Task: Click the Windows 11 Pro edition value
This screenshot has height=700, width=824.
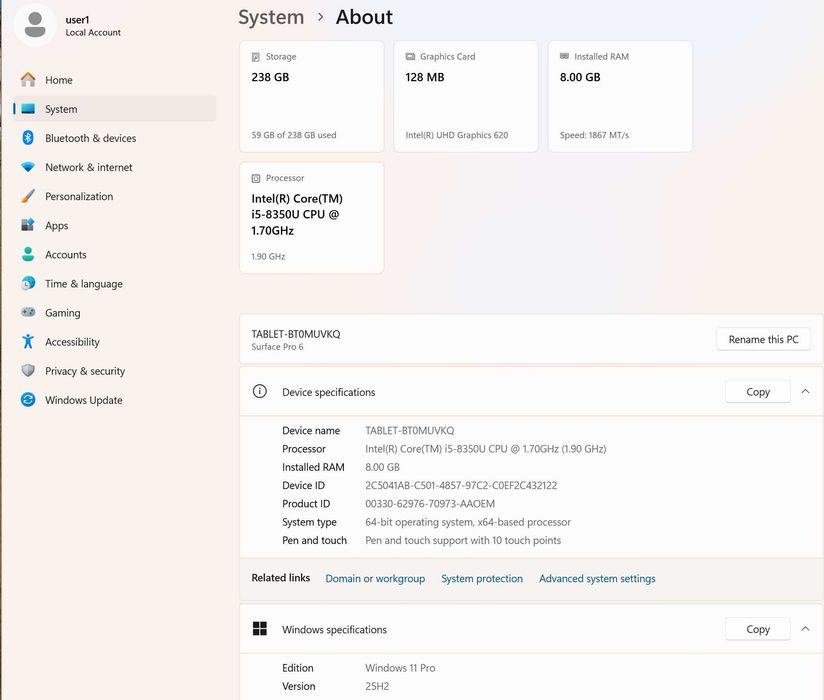Action: (400, 668)
